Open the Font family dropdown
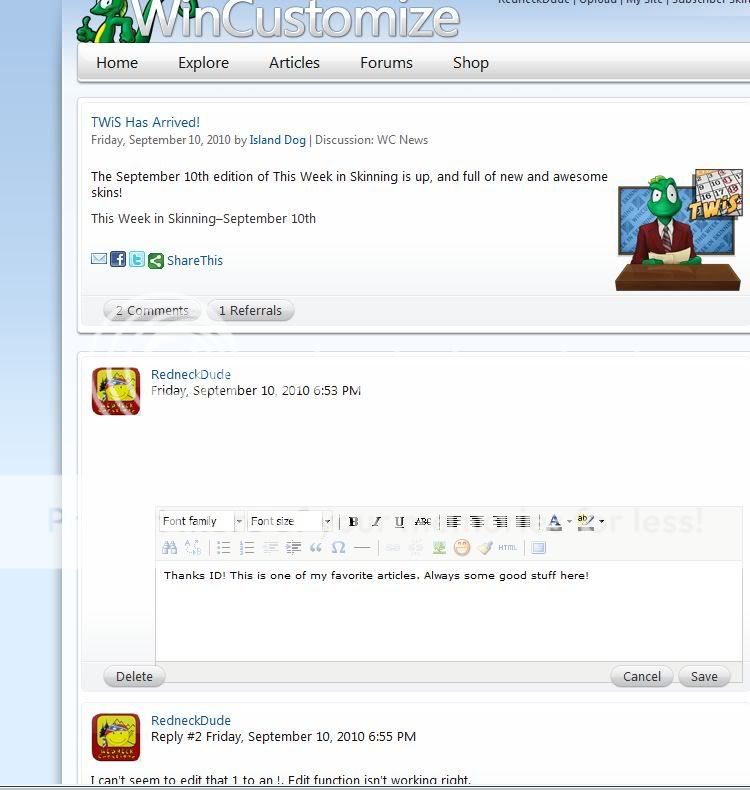Screen dimensions: 750x790 239,521
